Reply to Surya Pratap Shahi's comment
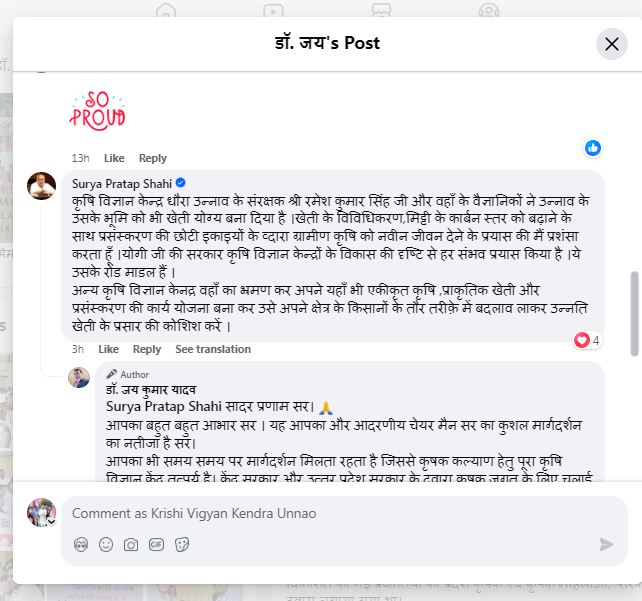Screen dimensions: 642x601 (x=147, y=349)
